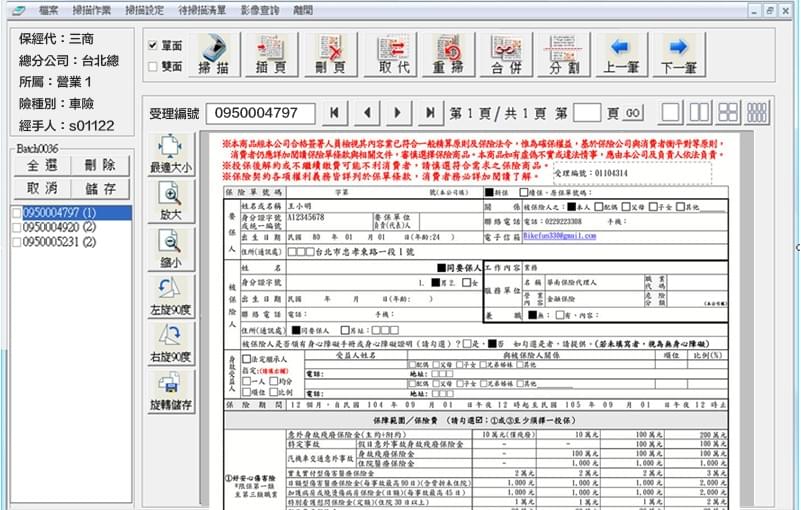Screen dimensions: 801x510
Task: Click the 儲存 (Save) button in the batch panel
Action: (100, 188)
